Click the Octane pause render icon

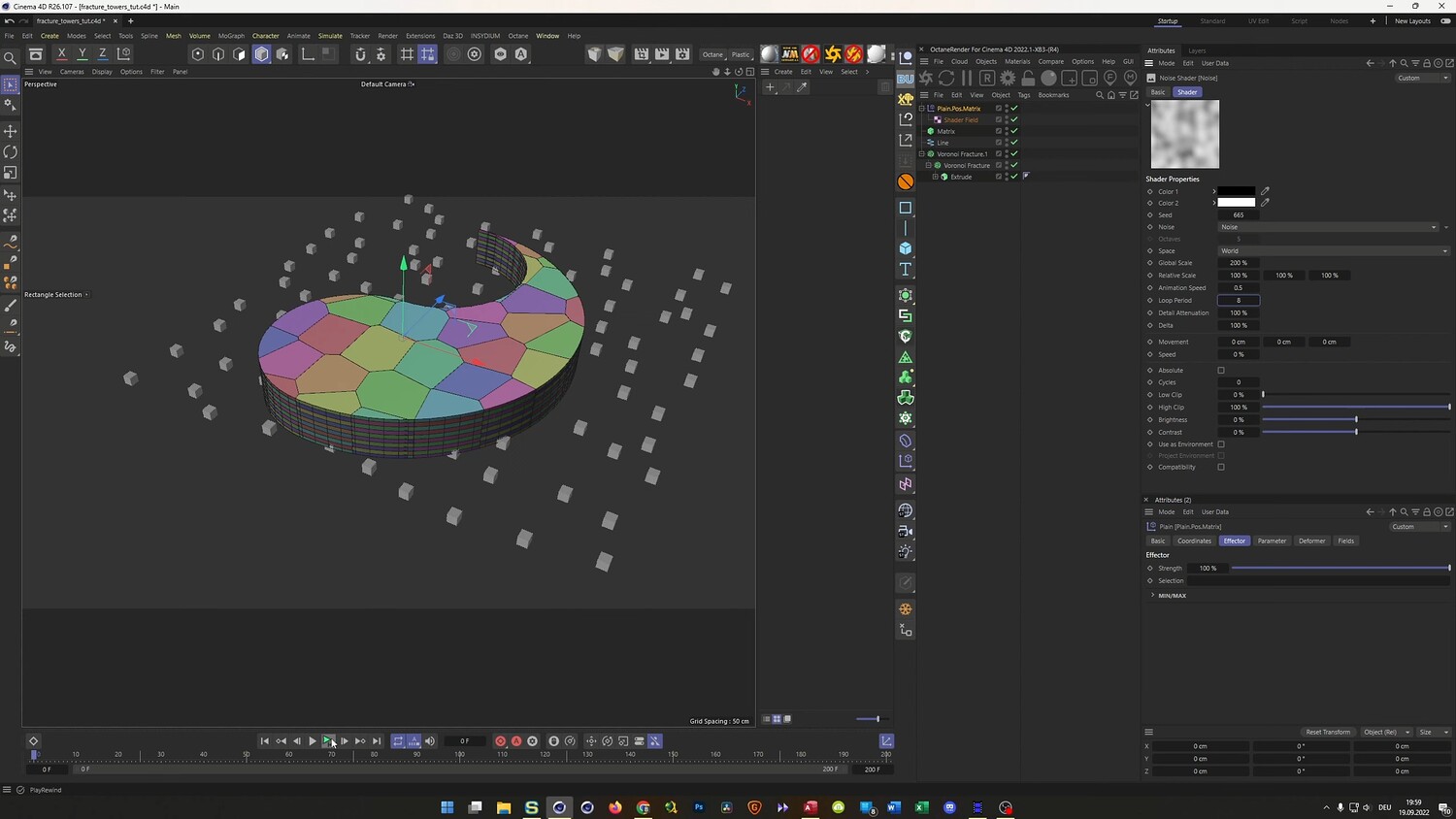[x=967, y=78]
